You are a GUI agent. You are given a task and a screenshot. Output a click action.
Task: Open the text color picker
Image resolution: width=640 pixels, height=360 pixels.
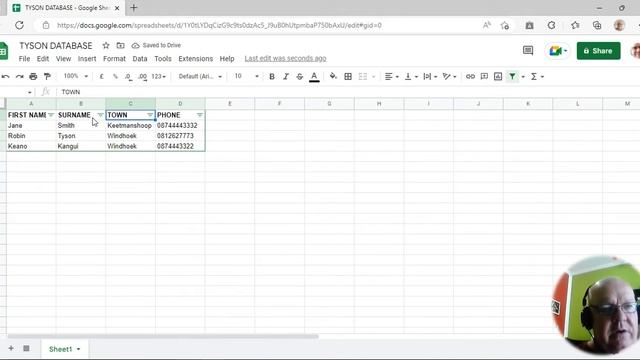314,76
